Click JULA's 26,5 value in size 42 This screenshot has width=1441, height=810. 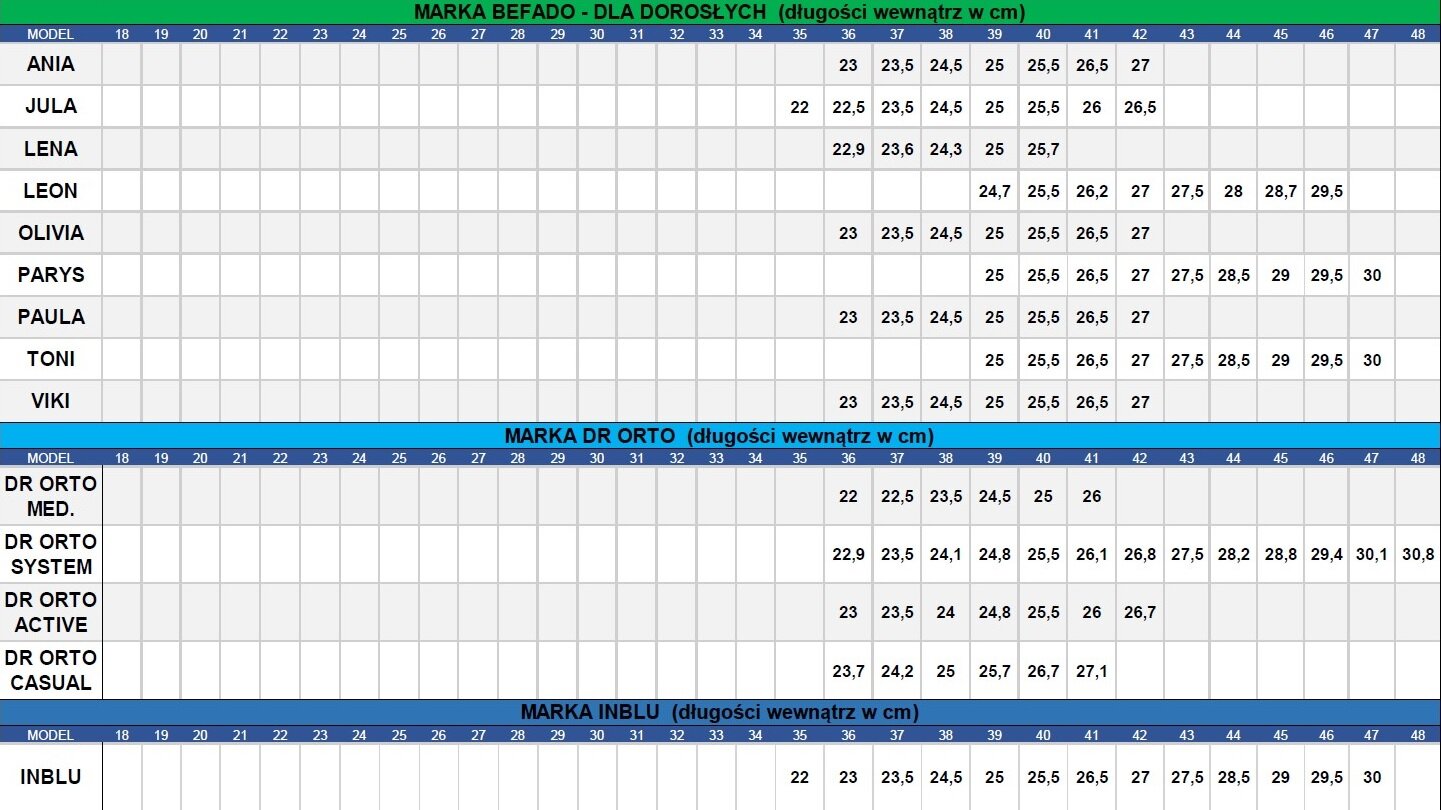click(1140, 107)
